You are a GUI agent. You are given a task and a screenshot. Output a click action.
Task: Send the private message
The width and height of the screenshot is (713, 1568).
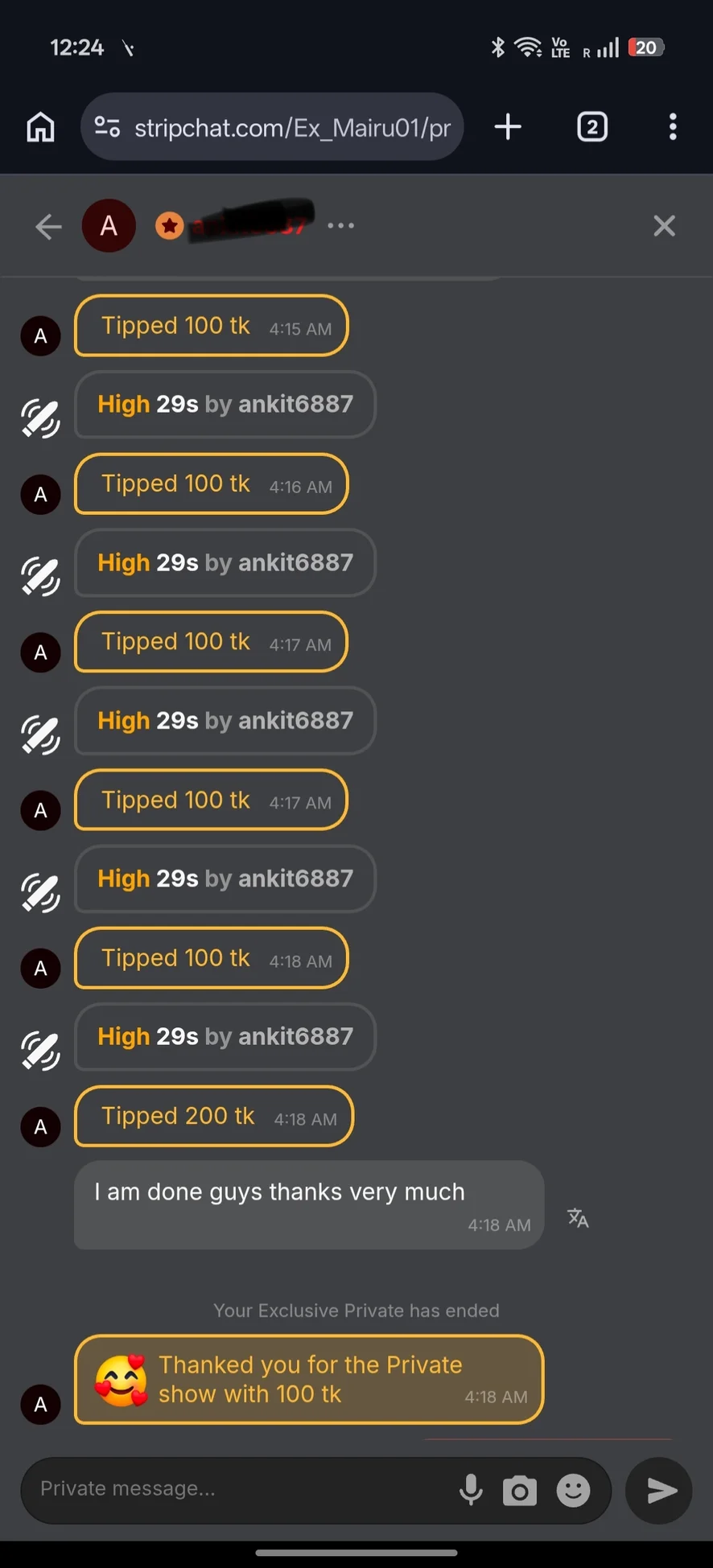[660, 1491]
